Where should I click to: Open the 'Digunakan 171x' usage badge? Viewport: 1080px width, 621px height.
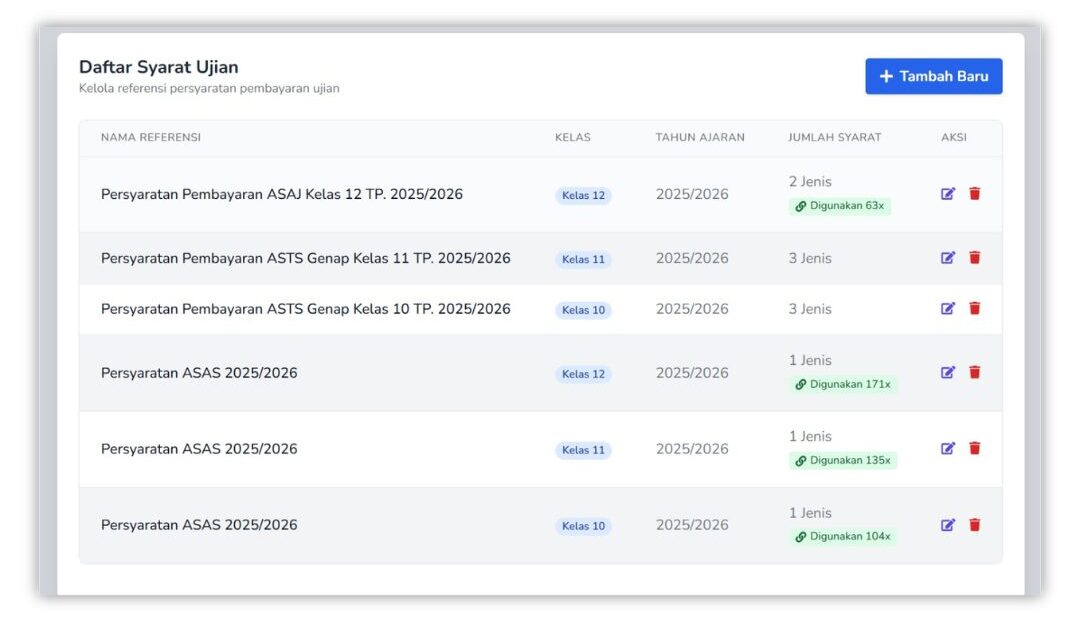[x=842, y=384]
